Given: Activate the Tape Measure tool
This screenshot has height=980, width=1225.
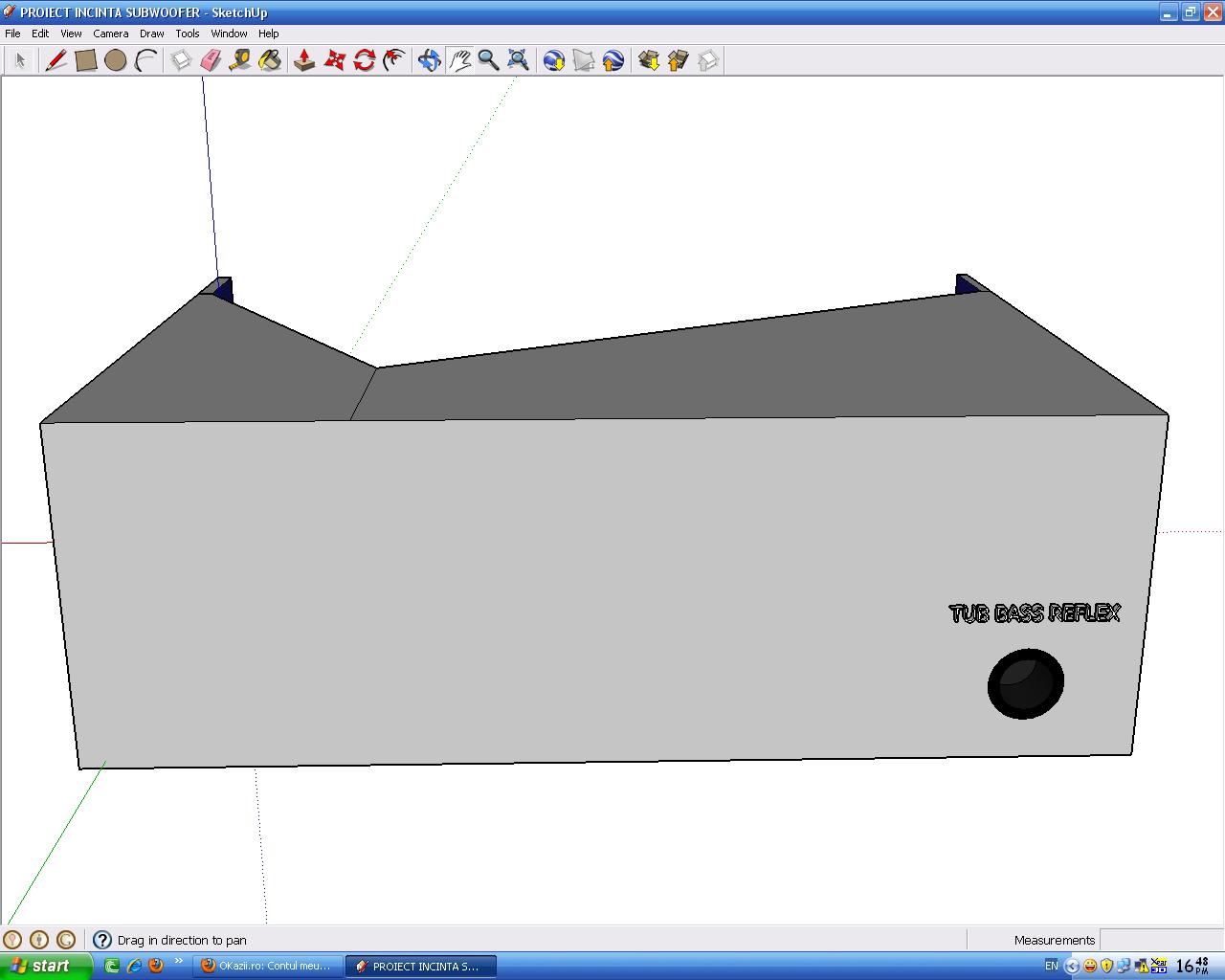Looking at the screenshot, I should [240, 60].
